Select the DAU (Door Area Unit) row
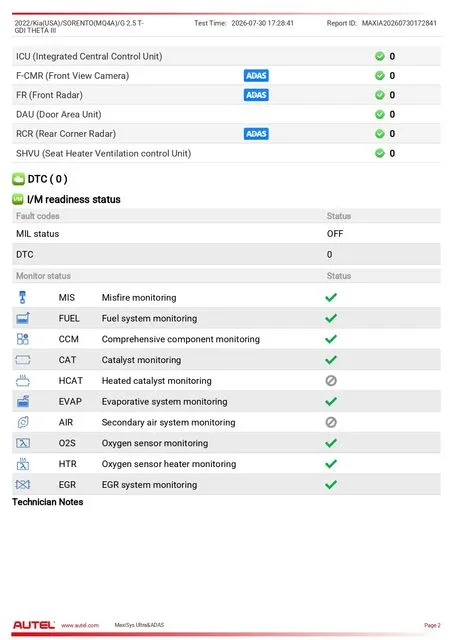Viewport: 453px width, 640px height. pos(226,114)
